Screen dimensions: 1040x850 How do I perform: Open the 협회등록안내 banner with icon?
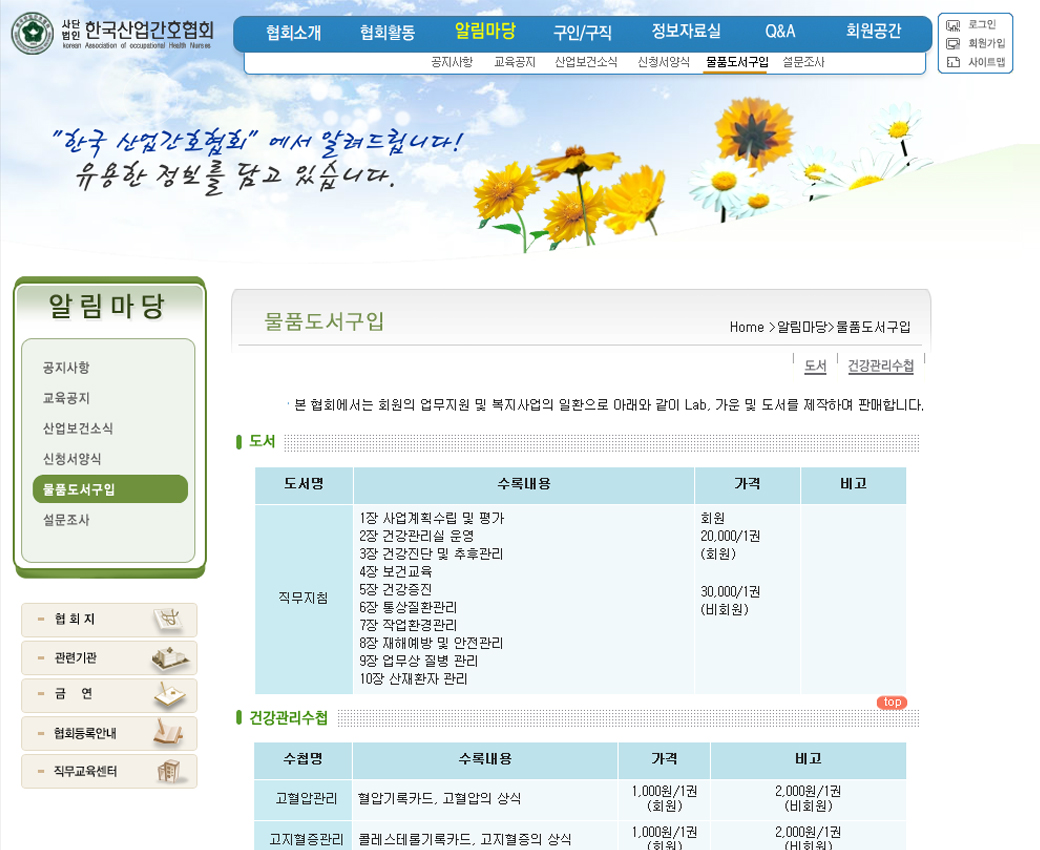point(109,733)
